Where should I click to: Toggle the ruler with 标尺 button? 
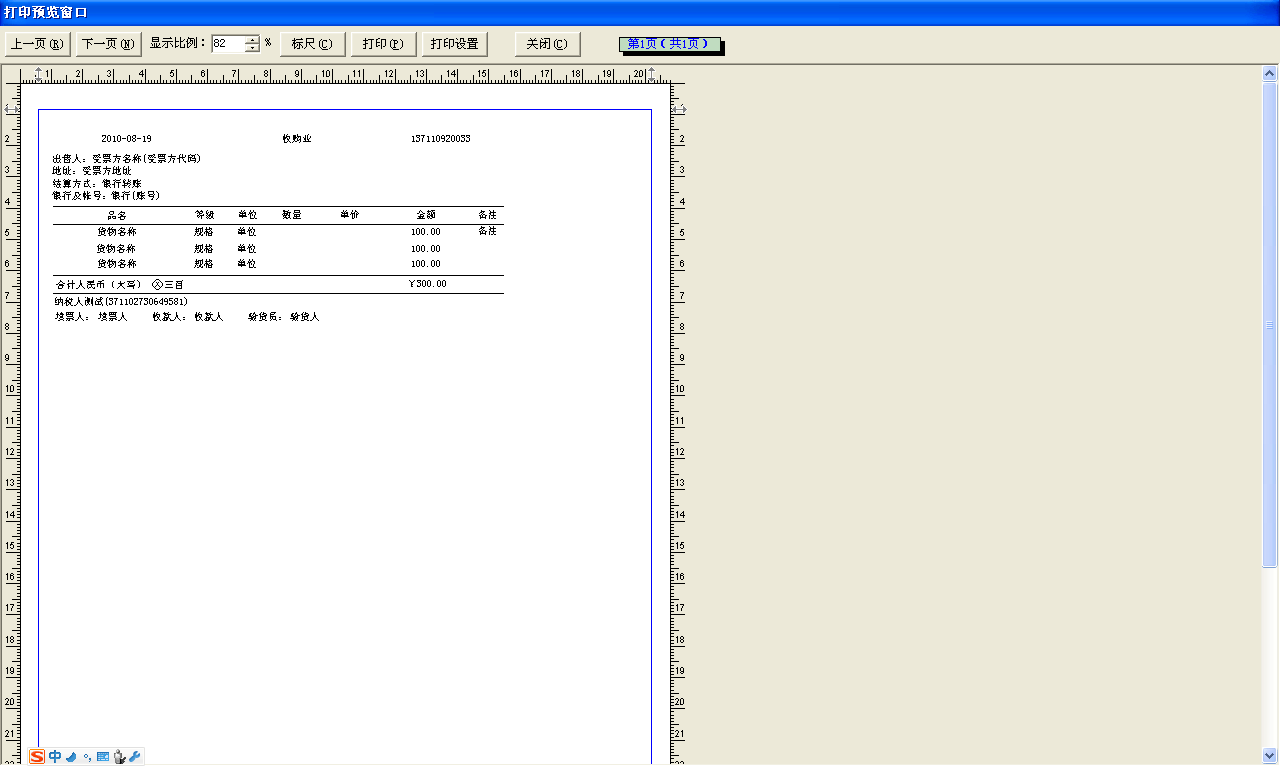pyautogui.click(x=312, y=44)
